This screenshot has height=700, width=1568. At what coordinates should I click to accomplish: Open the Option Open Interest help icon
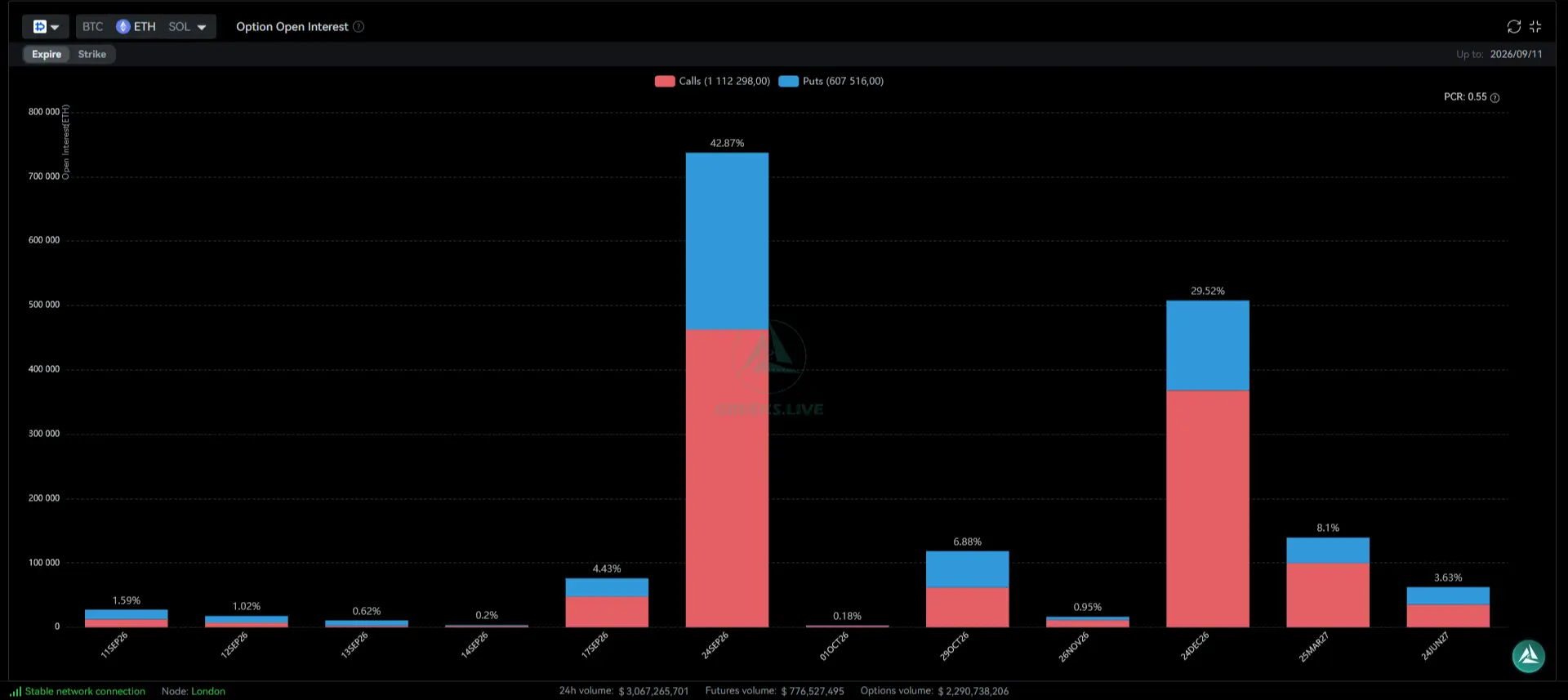click(359, 27)
